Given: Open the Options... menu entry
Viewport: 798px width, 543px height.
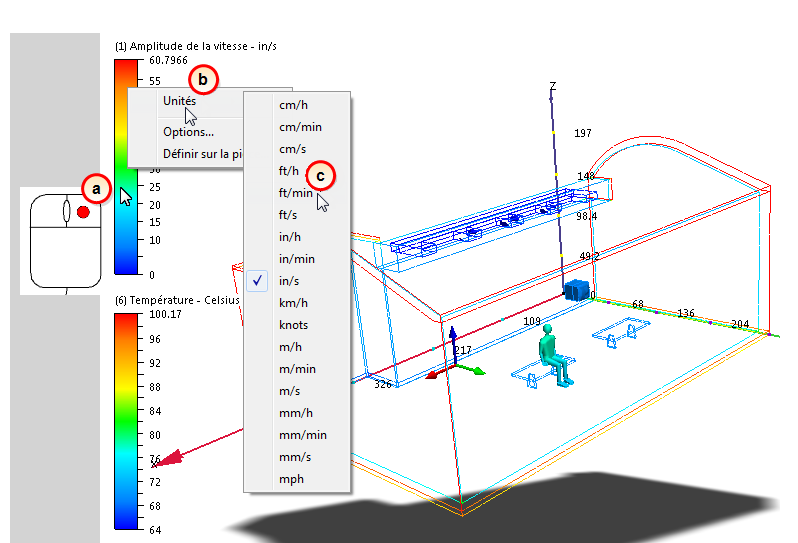Looking at the screenshot, I should [x=186, y=132].
